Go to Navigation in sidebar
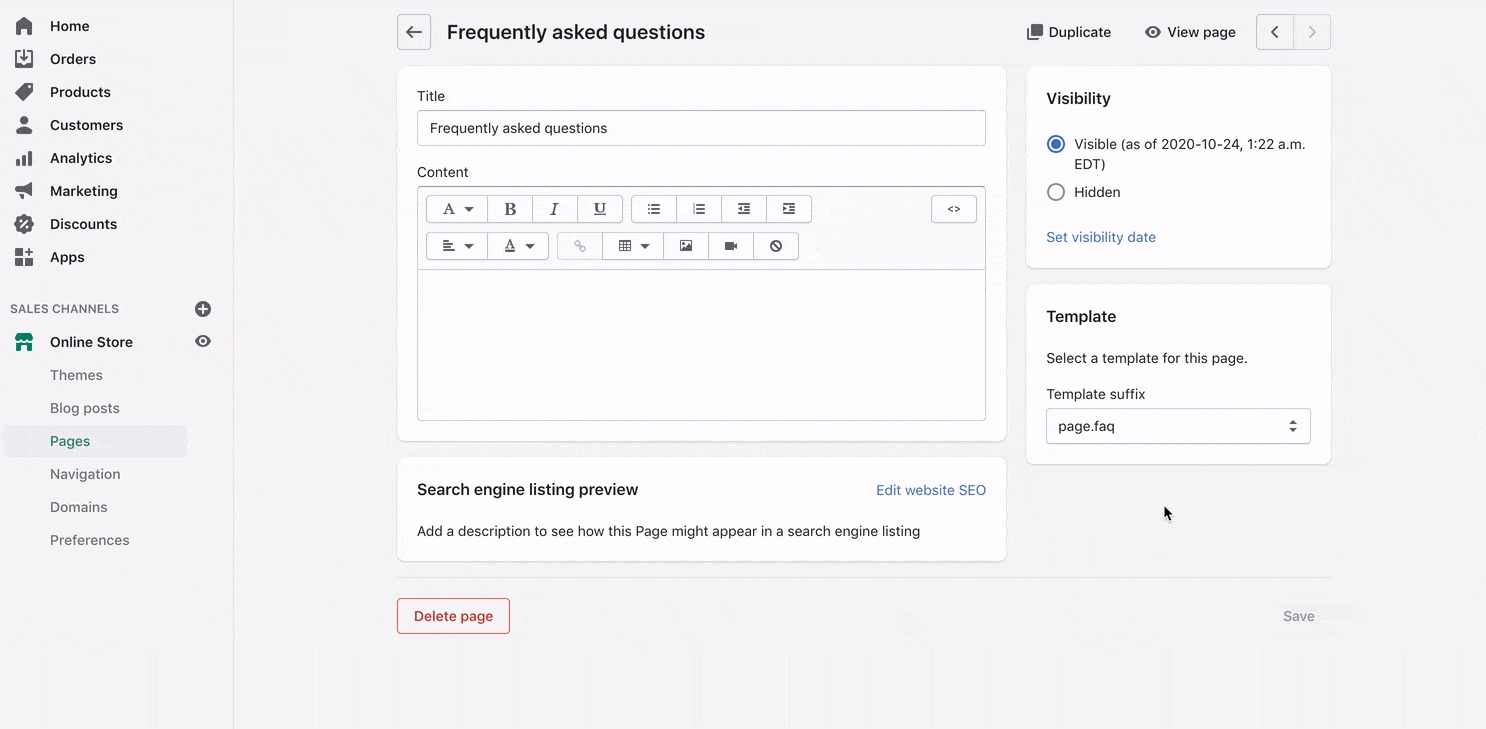Image resolution: width=1486 pixels, height=729 pixels. pos(85,474)
